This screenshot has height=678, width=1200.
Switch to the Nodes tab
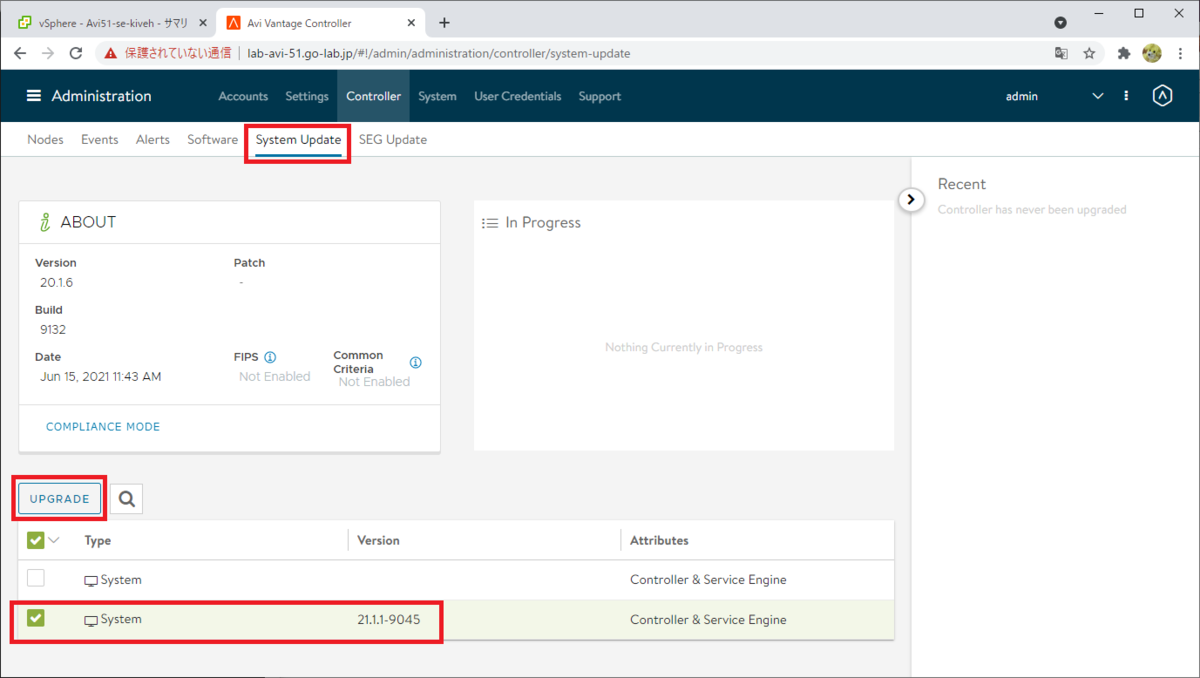(45, 139)
